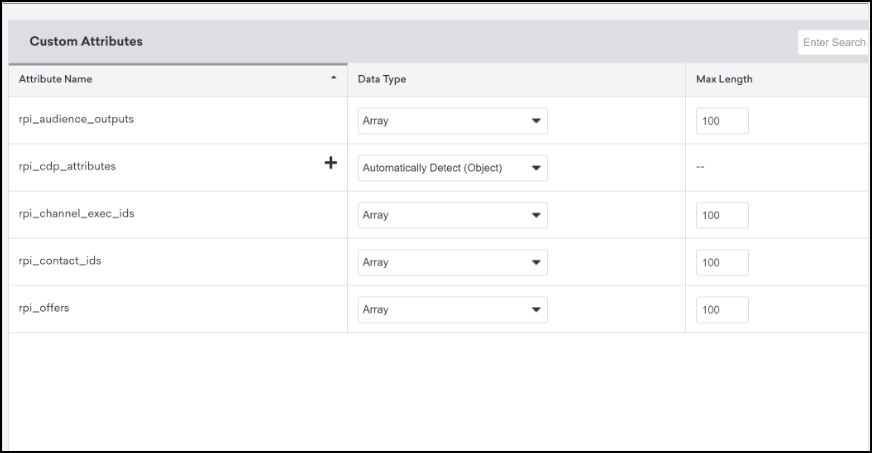Expand Data Type dropdown for rpi_channel_exec_ids
This screenshot has height=453, width=872.
click(x=452, y=215)
